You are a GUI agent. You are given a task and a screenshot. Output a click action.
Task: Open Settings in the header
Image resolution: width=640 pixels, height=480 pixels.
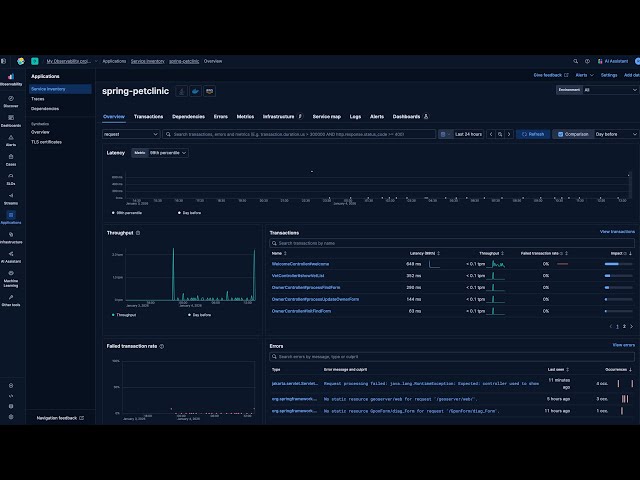(609, 75)
